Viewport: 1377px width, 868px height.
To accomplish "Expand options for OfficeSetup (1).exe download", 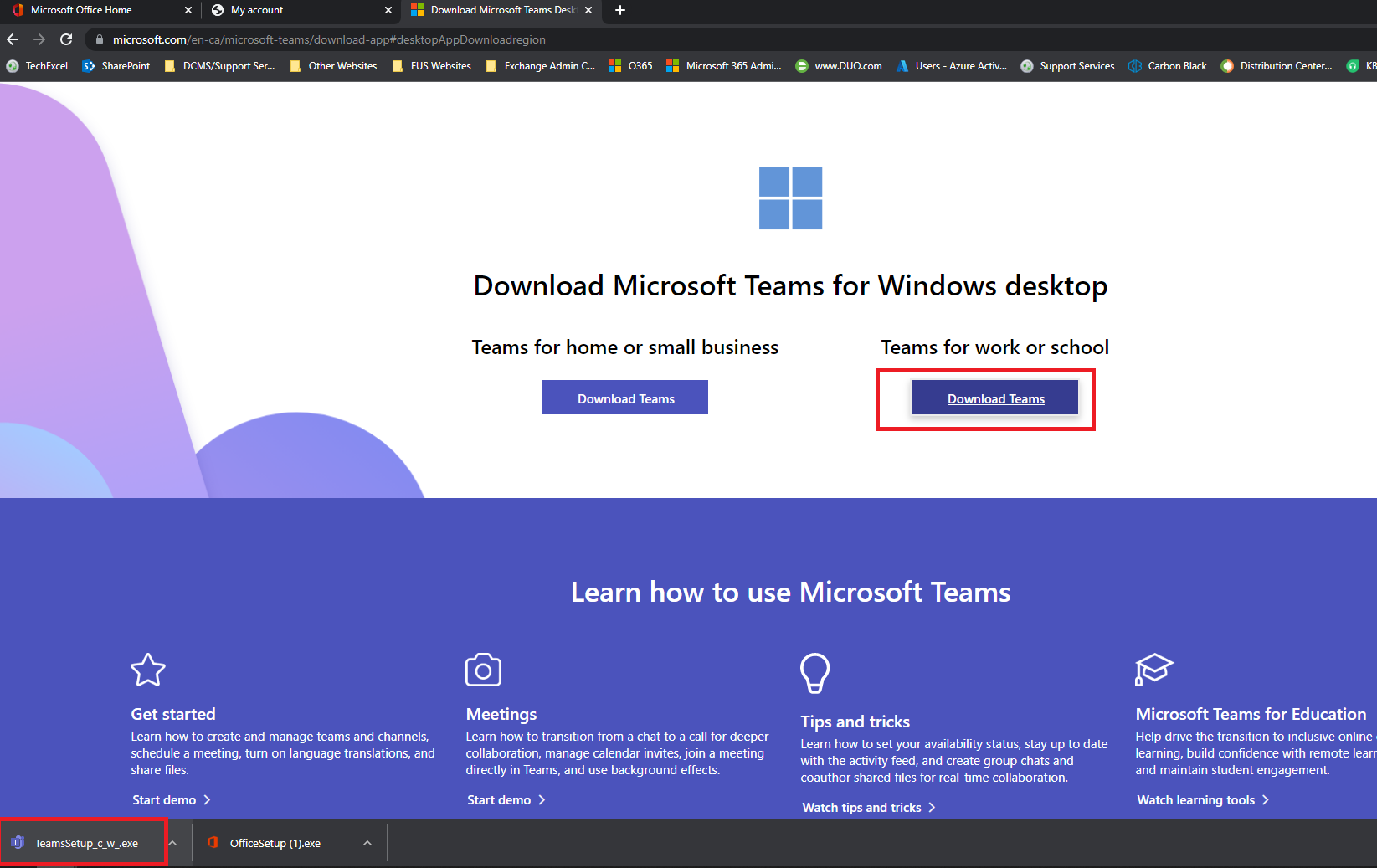I will tap(367, 843).
